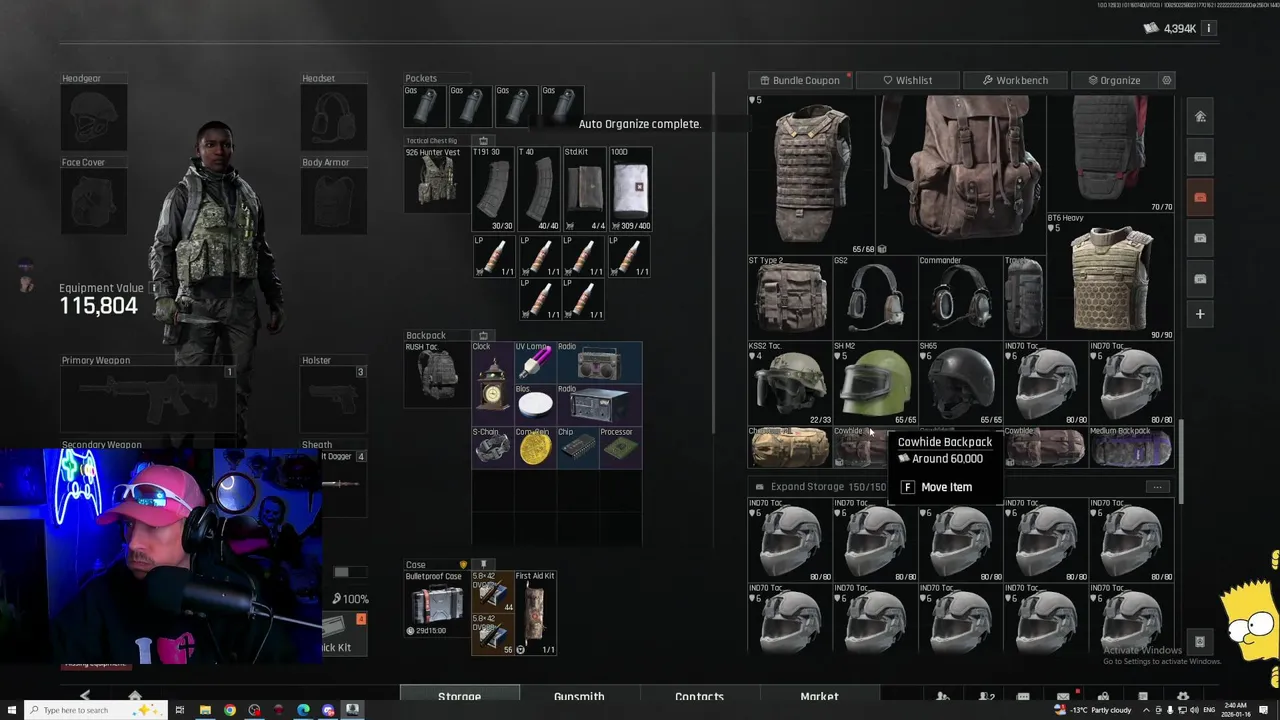Open the Wishlist
The width and height of the screenshot is (1280, 720).
click(x=907, y=80)
